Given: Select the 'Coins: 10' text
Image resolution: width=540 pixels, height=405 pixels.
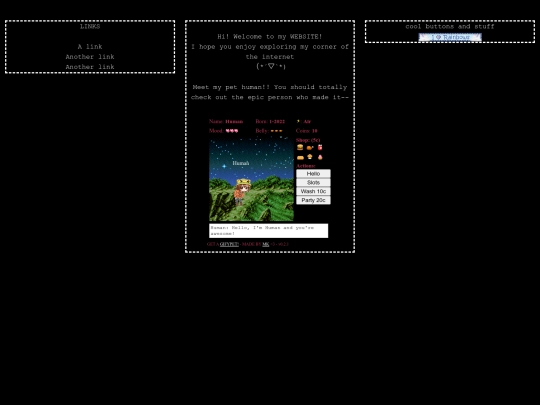Looking at the screenshot, I should click(307, 131).
